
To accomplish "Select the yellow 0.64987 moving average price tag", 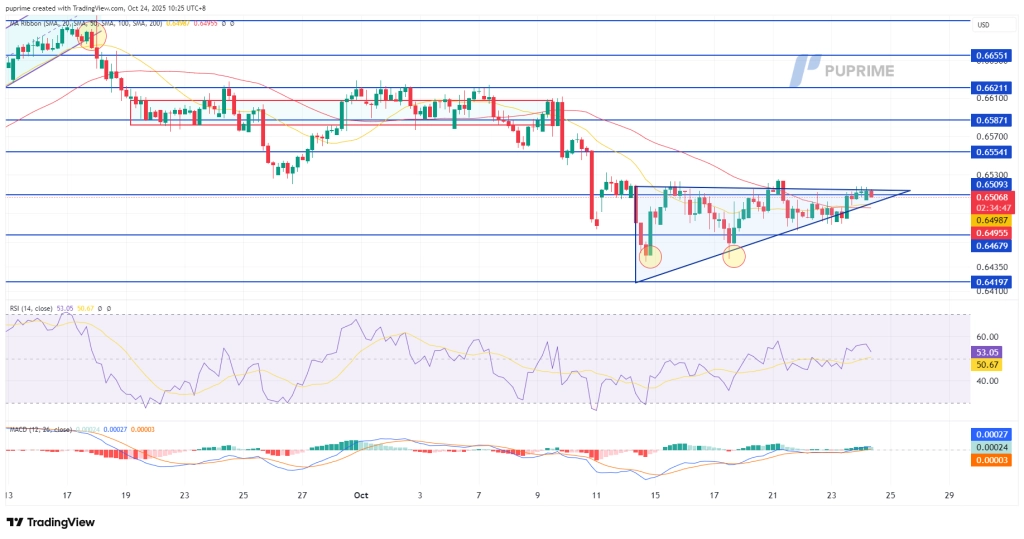I will (x=994, y=220).
